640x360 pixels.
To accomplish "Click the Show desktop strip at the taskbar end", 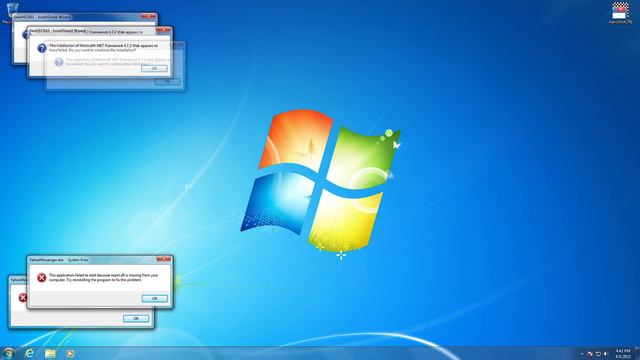I will [638, 353].
